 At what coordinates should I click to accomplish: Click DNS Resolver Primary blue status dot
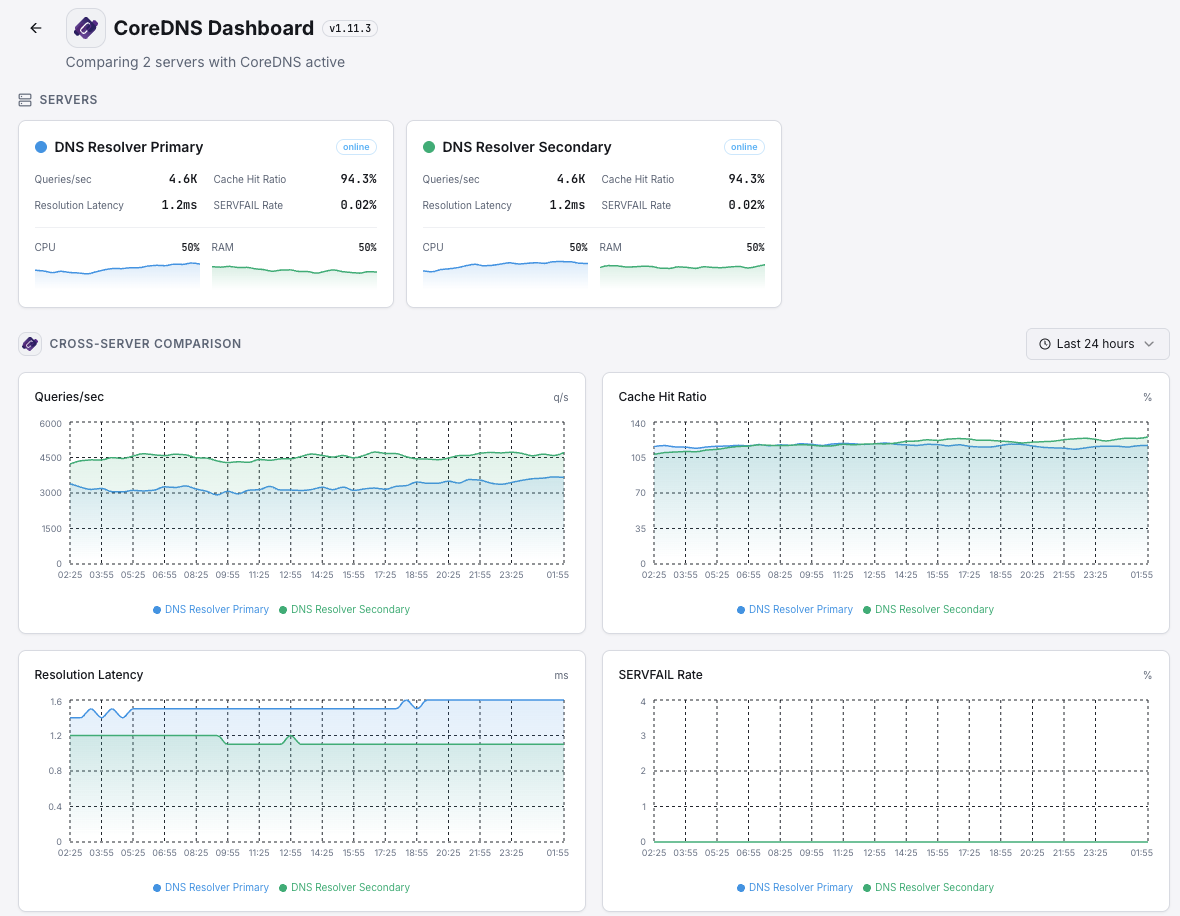(41, 147)
